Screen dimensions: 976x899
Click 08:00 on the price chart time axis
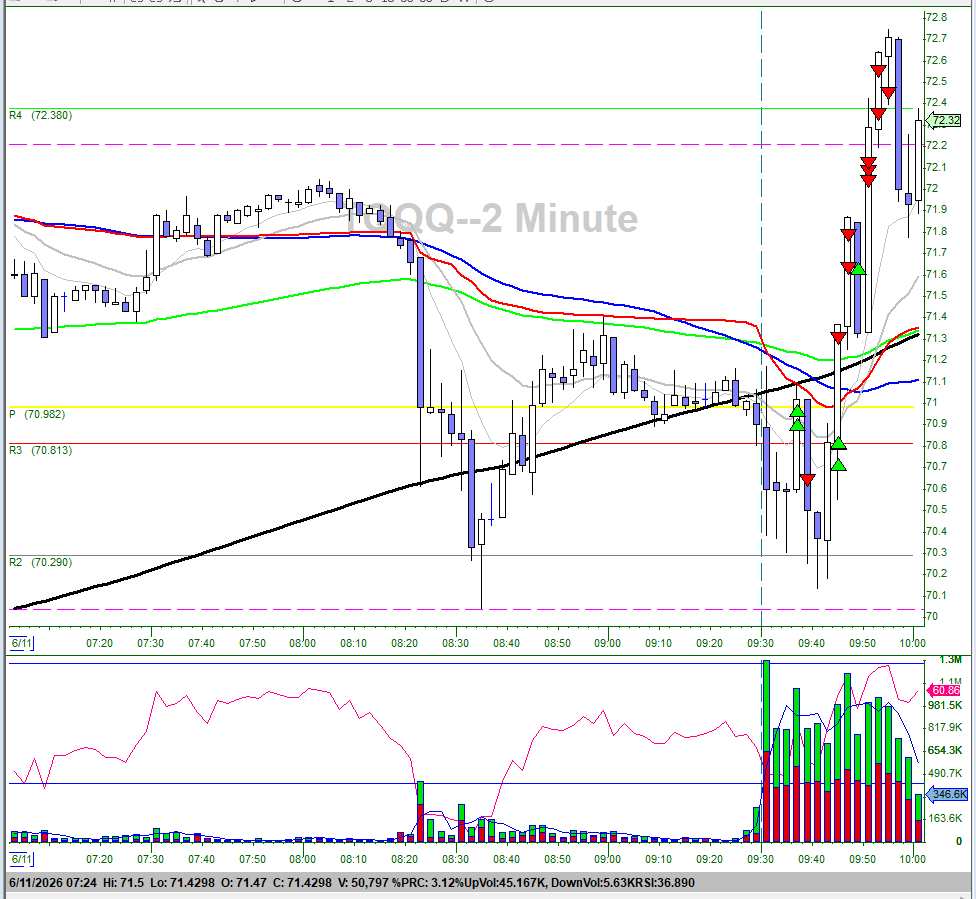click(303, 643)
